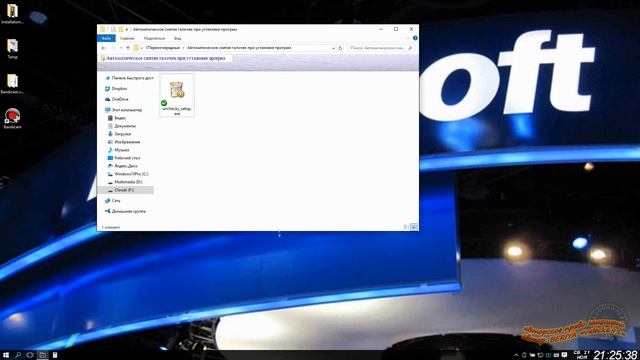Click the File Explorer taskbar button
Viewport: 640px width, 360px height.
point(42,355)
